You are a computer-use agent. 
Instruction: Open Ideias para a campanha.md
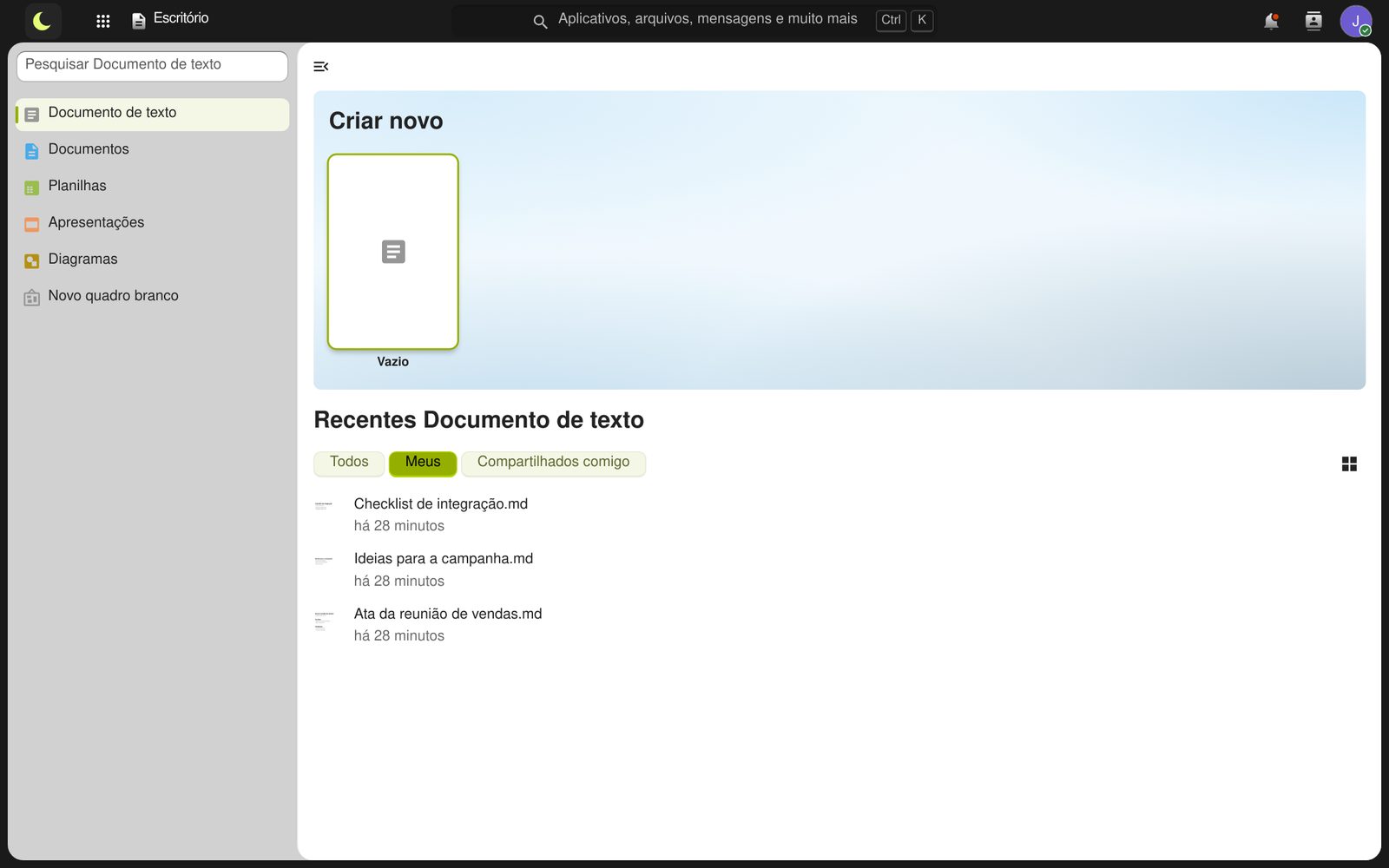(x=444, y=559)
